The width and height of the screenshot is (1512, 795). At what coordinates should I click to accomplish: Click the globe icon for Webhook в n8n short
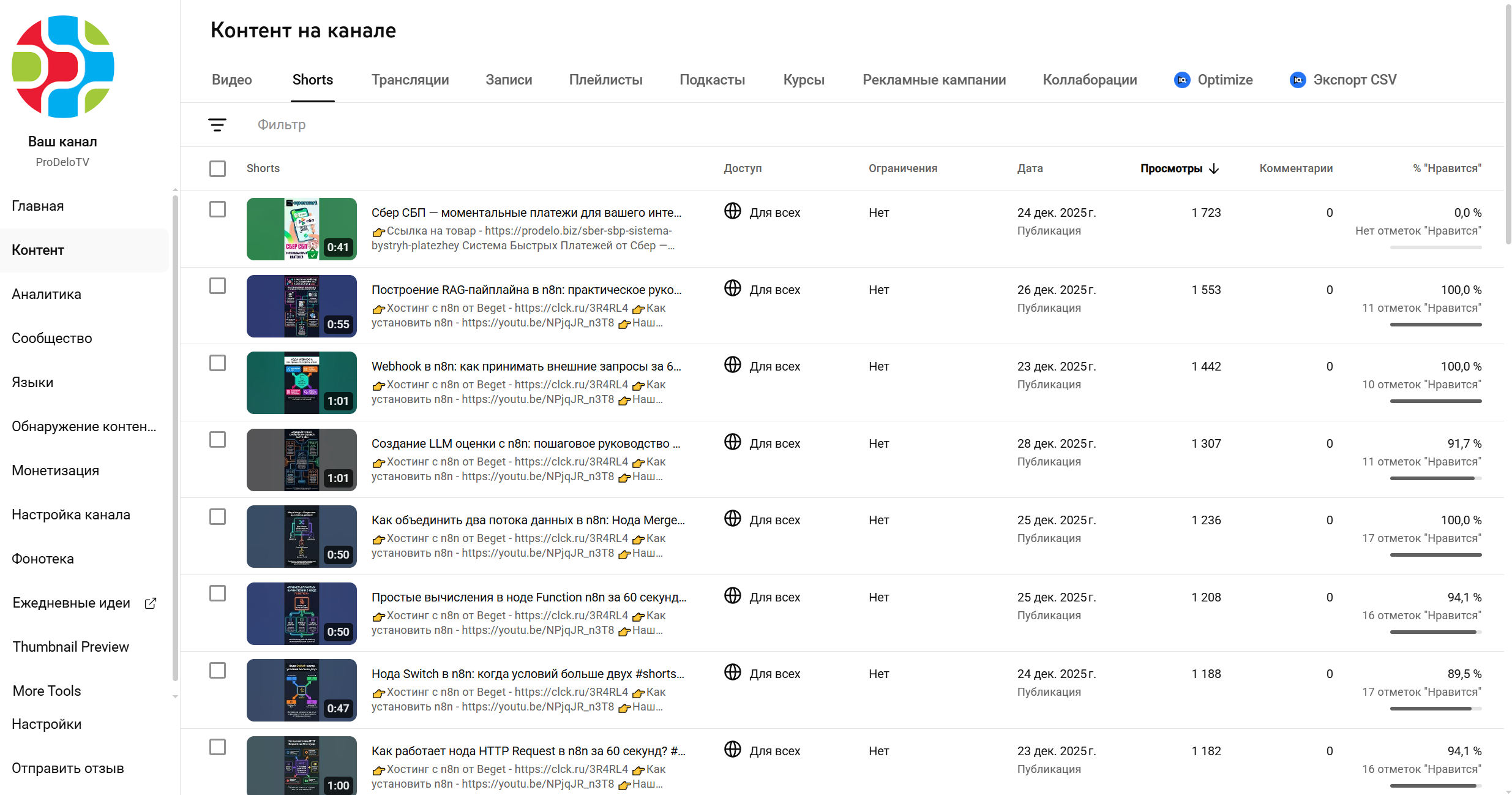coord(733,365)
